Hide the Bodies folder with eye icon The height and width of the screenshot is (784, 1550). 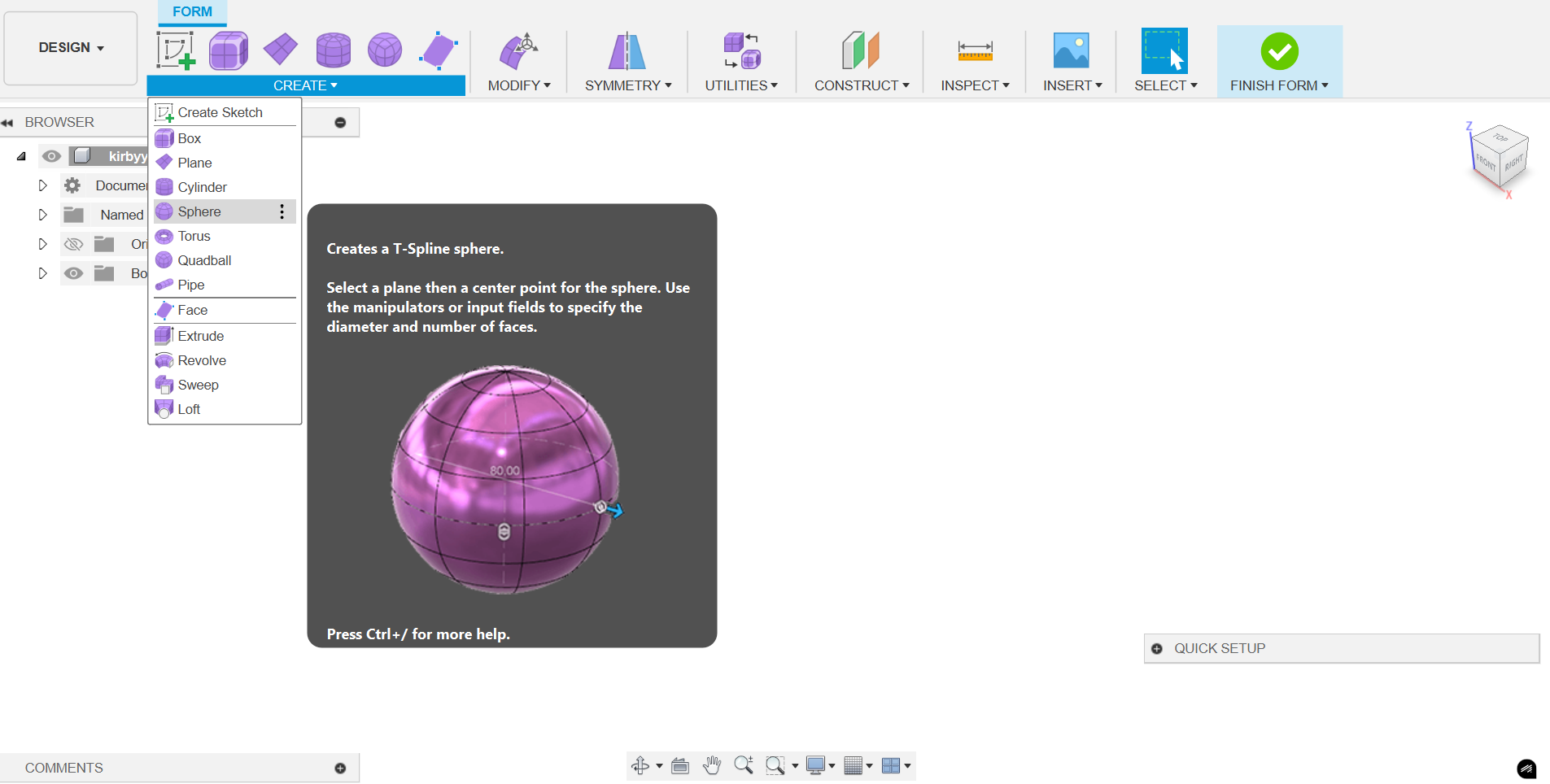74,273
